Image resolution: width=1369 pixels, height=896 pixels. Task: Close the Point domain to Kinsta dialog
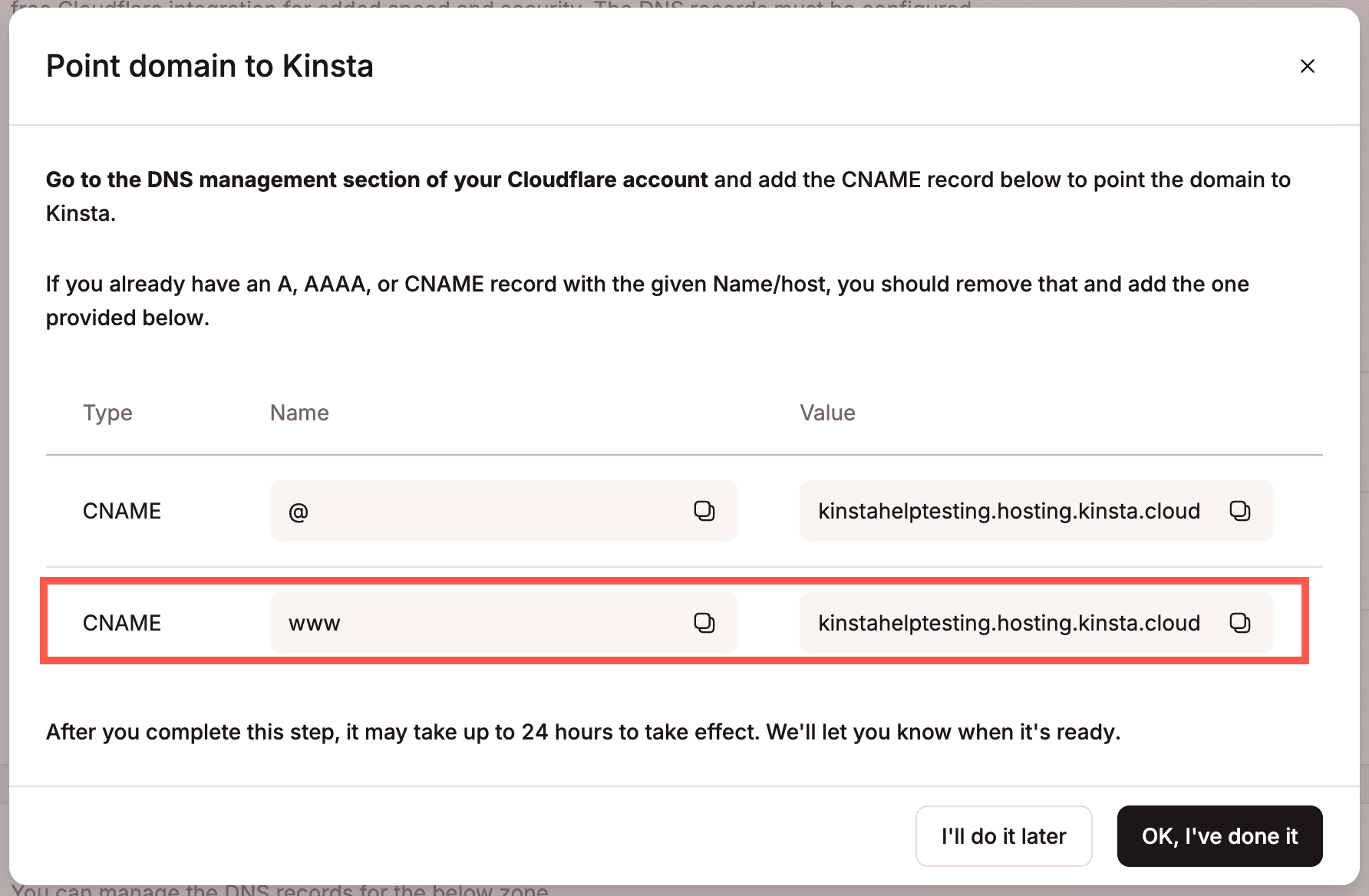click(x=1307, y=66)
